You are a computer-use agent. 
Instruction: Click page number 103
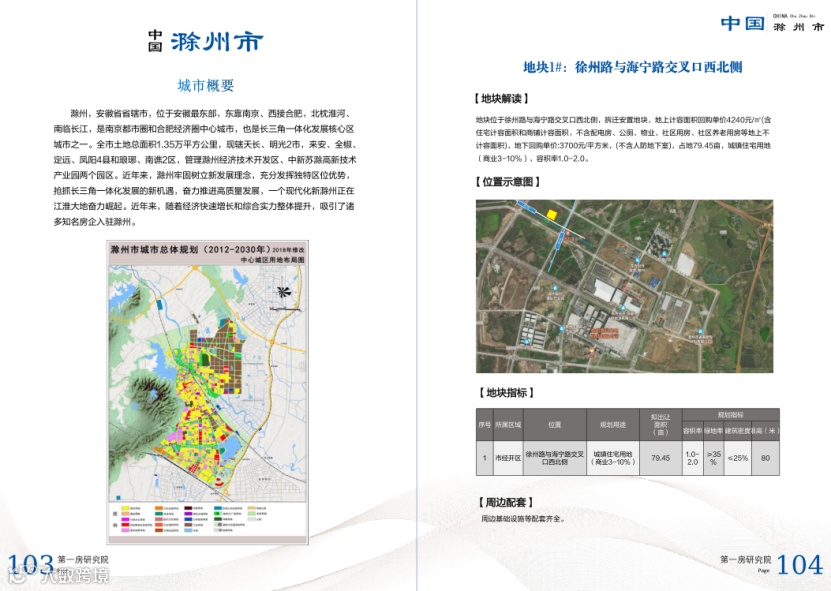pos(30,564)
